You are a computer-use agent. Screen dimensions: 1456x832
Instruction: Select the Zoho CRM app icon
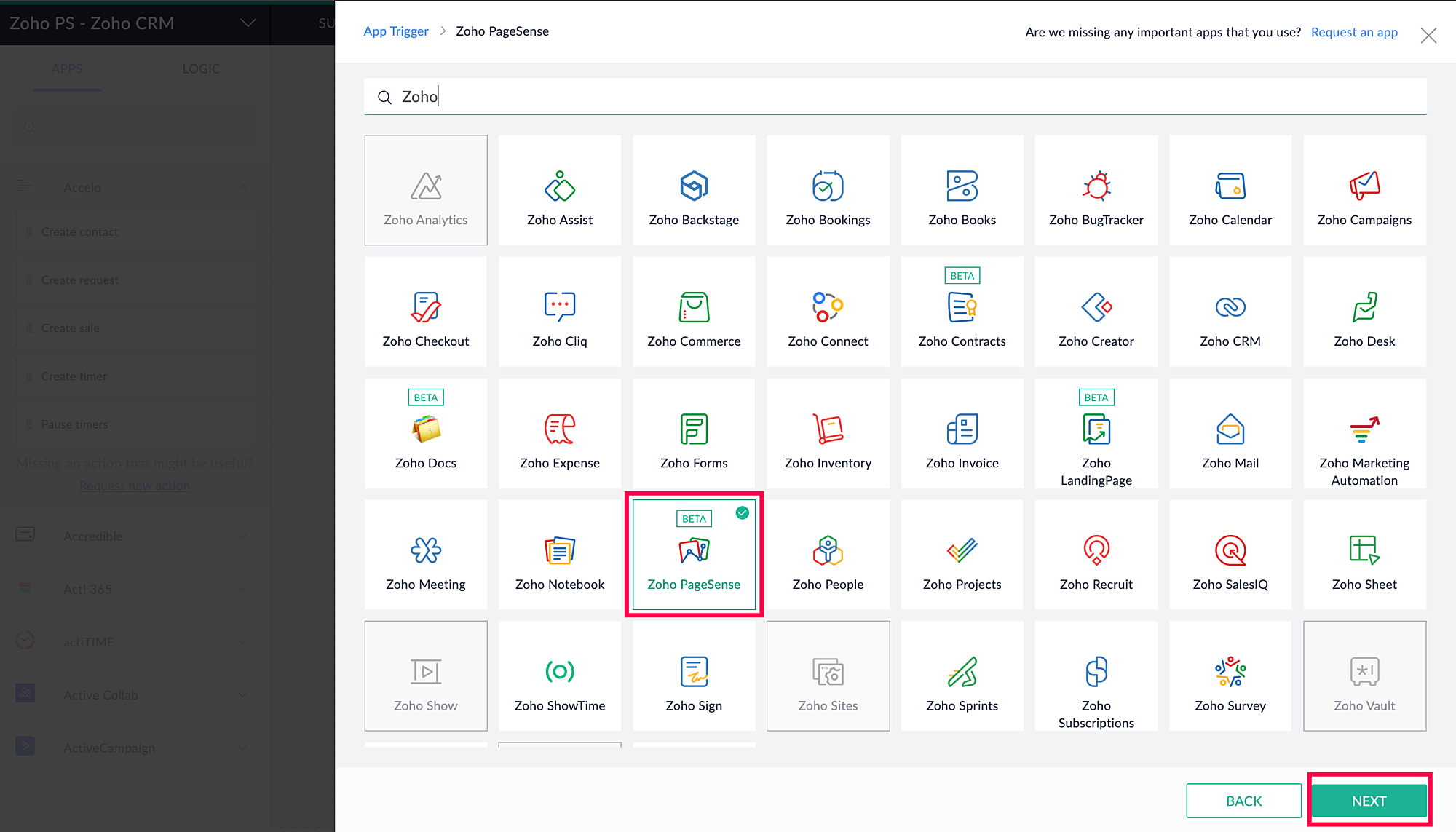[x=1230, y=308]
